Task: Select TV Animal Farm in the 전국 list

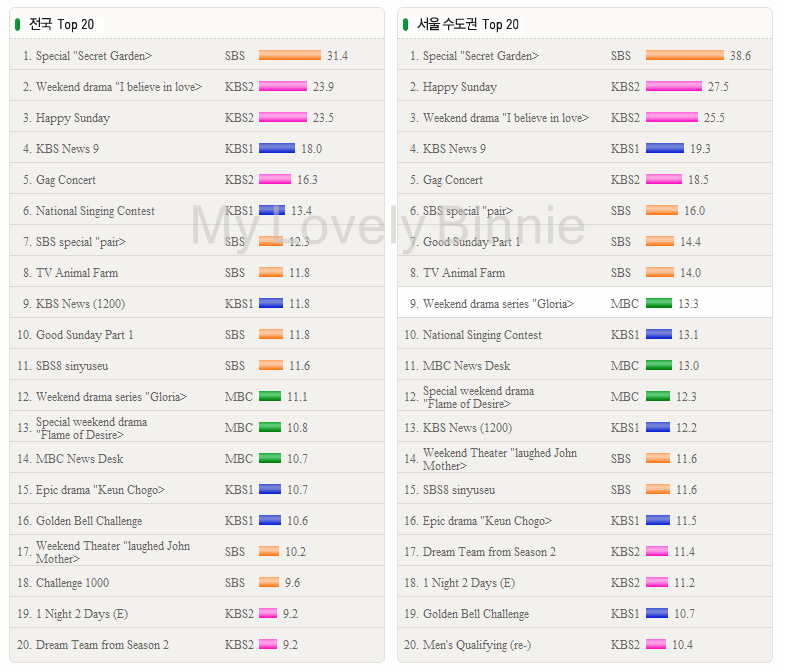Action: point(77,273)
